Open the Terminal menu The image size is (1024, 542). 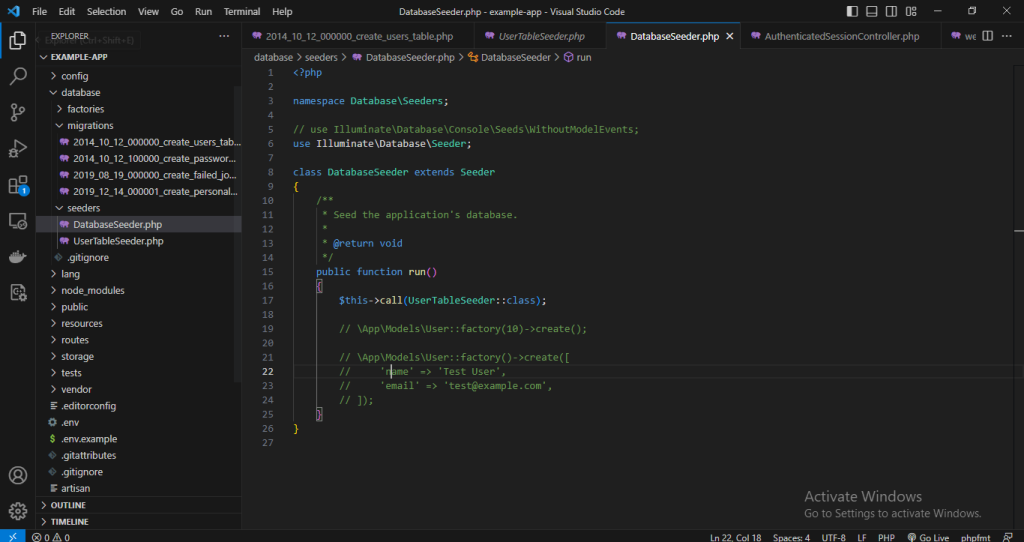click(241, 11)
